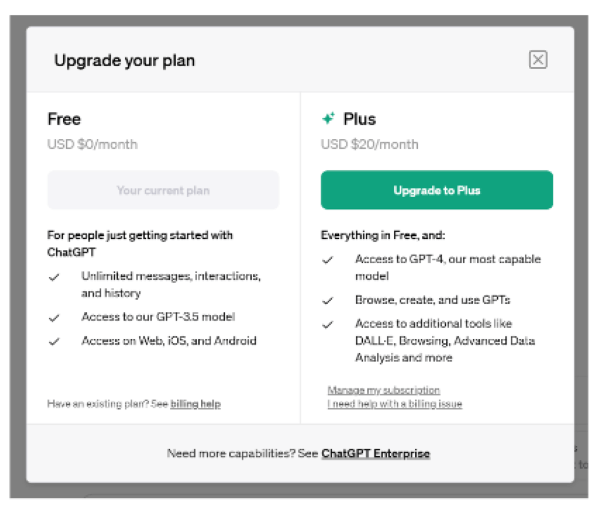Open the billing help link
The image size is (600, 514).
pyautogui.click(x=196, y=404)
